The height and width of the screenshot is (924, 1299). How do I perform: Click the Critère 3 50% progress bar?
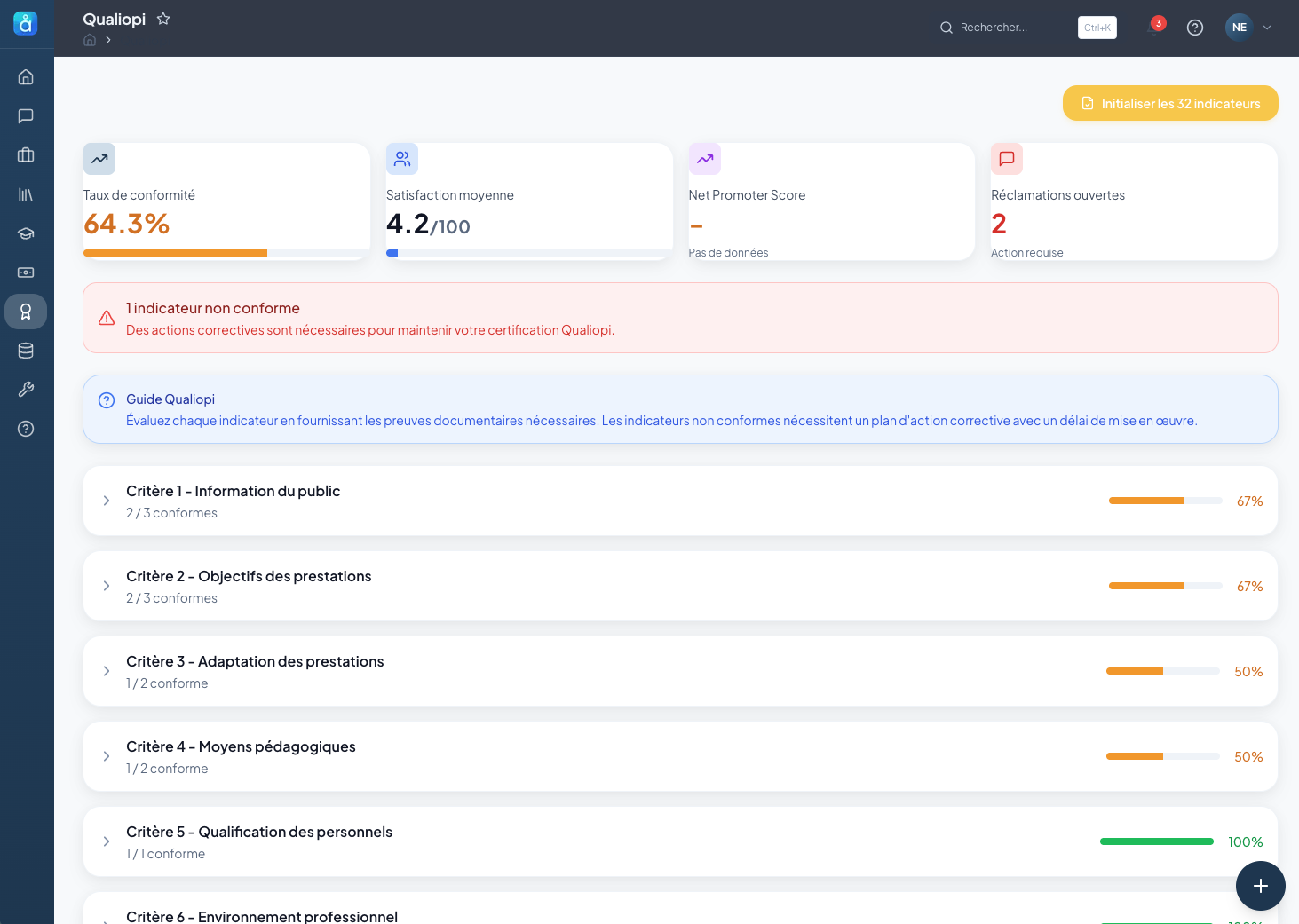coord(1163,671)
